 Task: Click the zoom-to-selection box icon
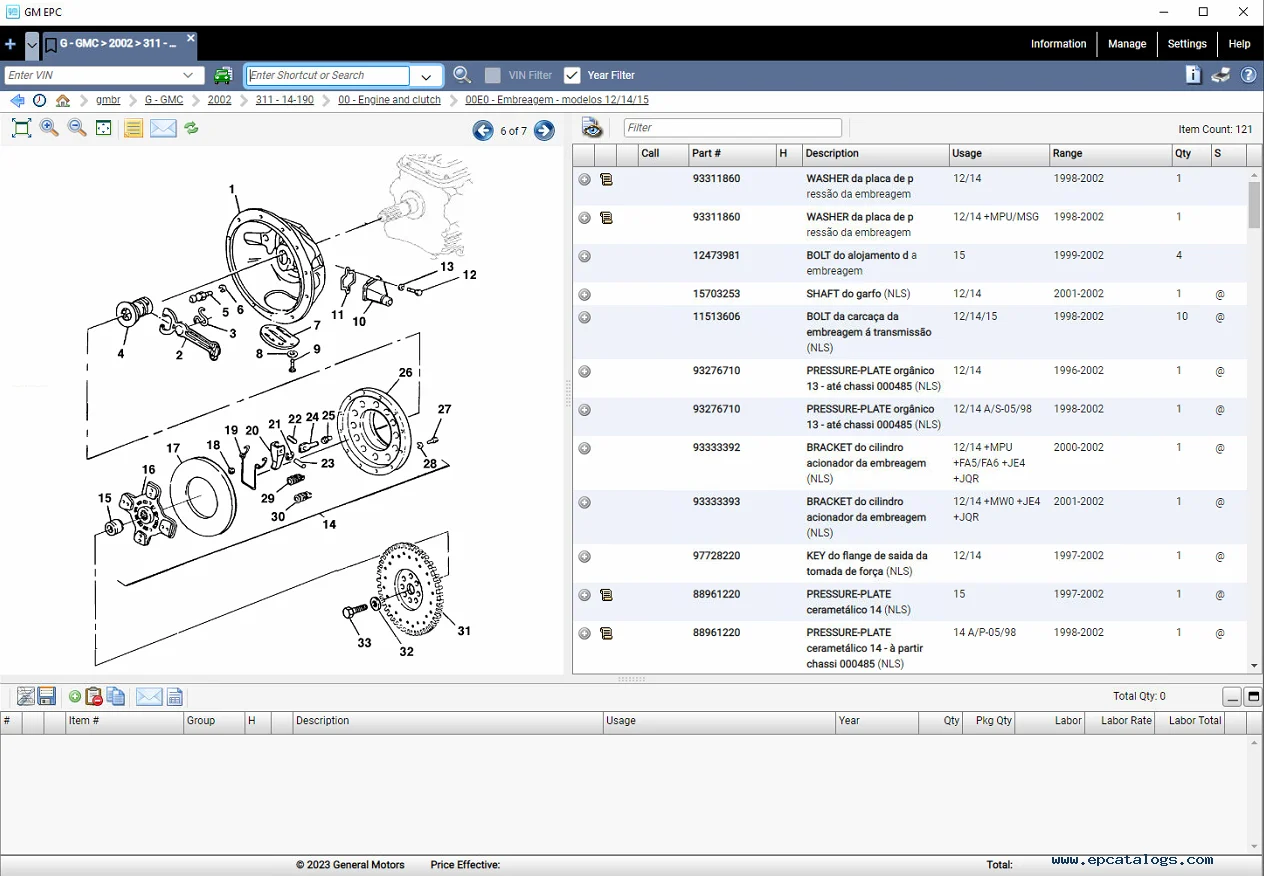(x=104, y=128)
